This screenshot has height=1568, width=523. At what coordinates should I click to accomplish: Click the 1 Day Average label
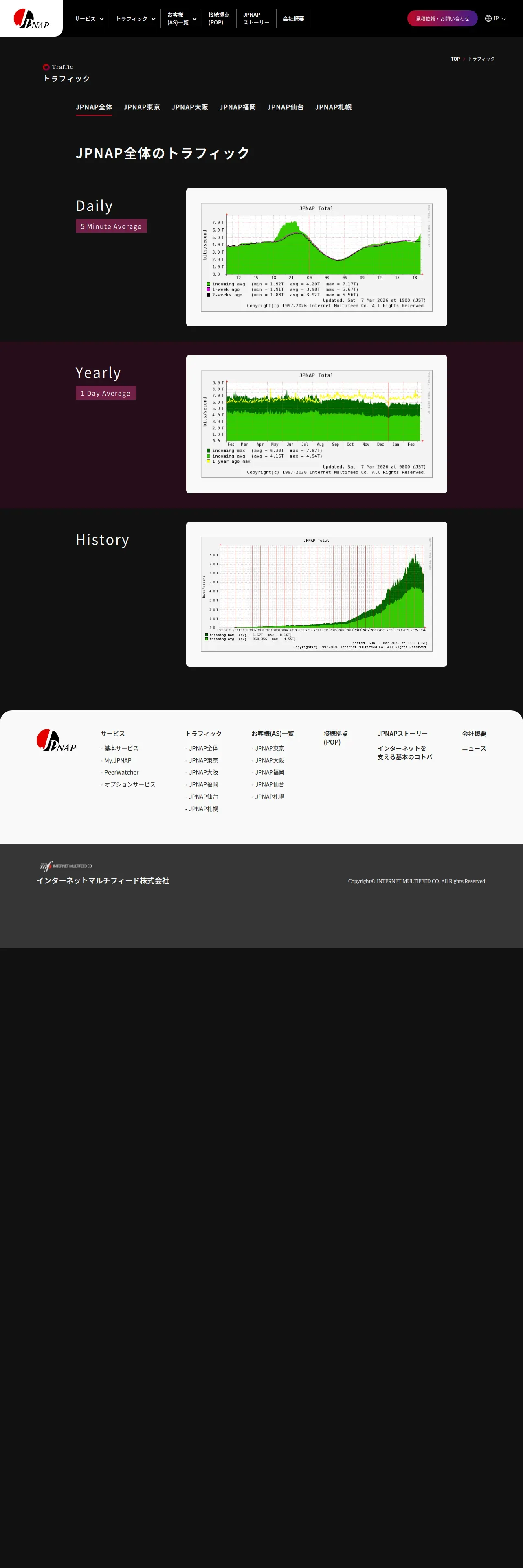coord(105,392)
